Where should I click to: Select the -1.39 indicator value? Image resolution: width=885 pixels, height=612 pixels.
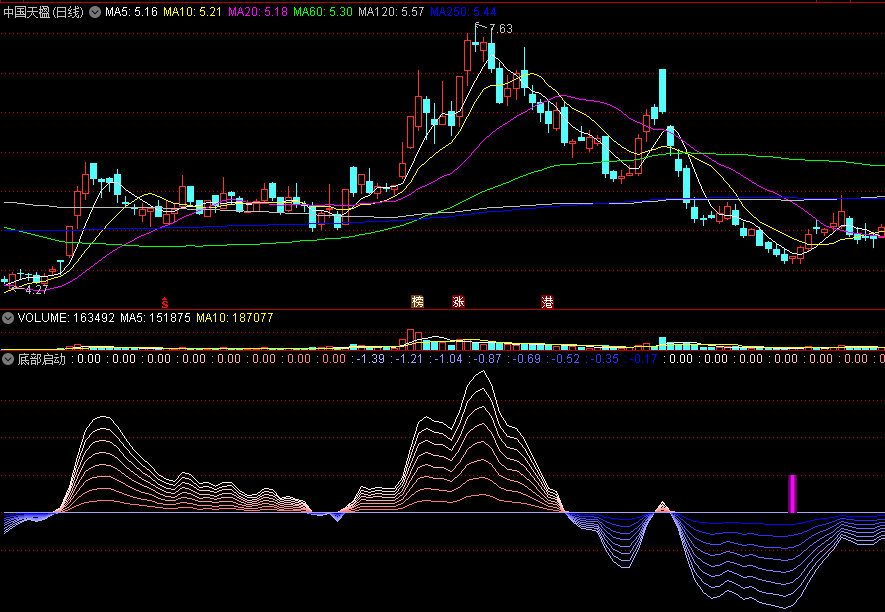pyautogui.click(x=370, y=359)
